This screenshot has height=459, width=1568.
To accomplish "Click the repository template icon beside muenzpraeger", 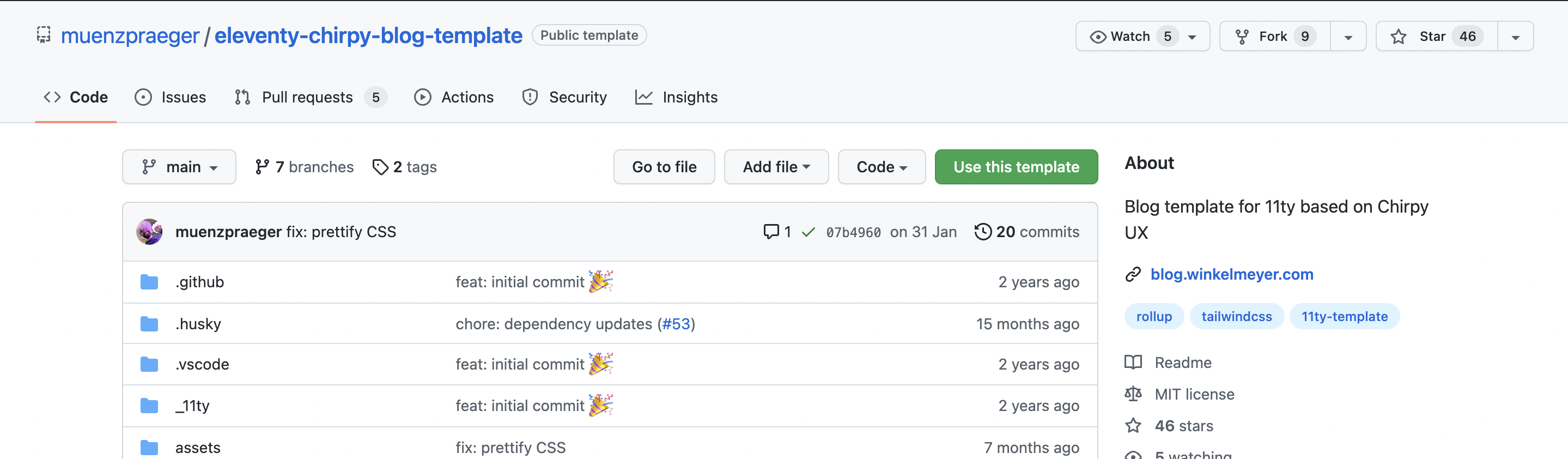I will click(43, 35).
